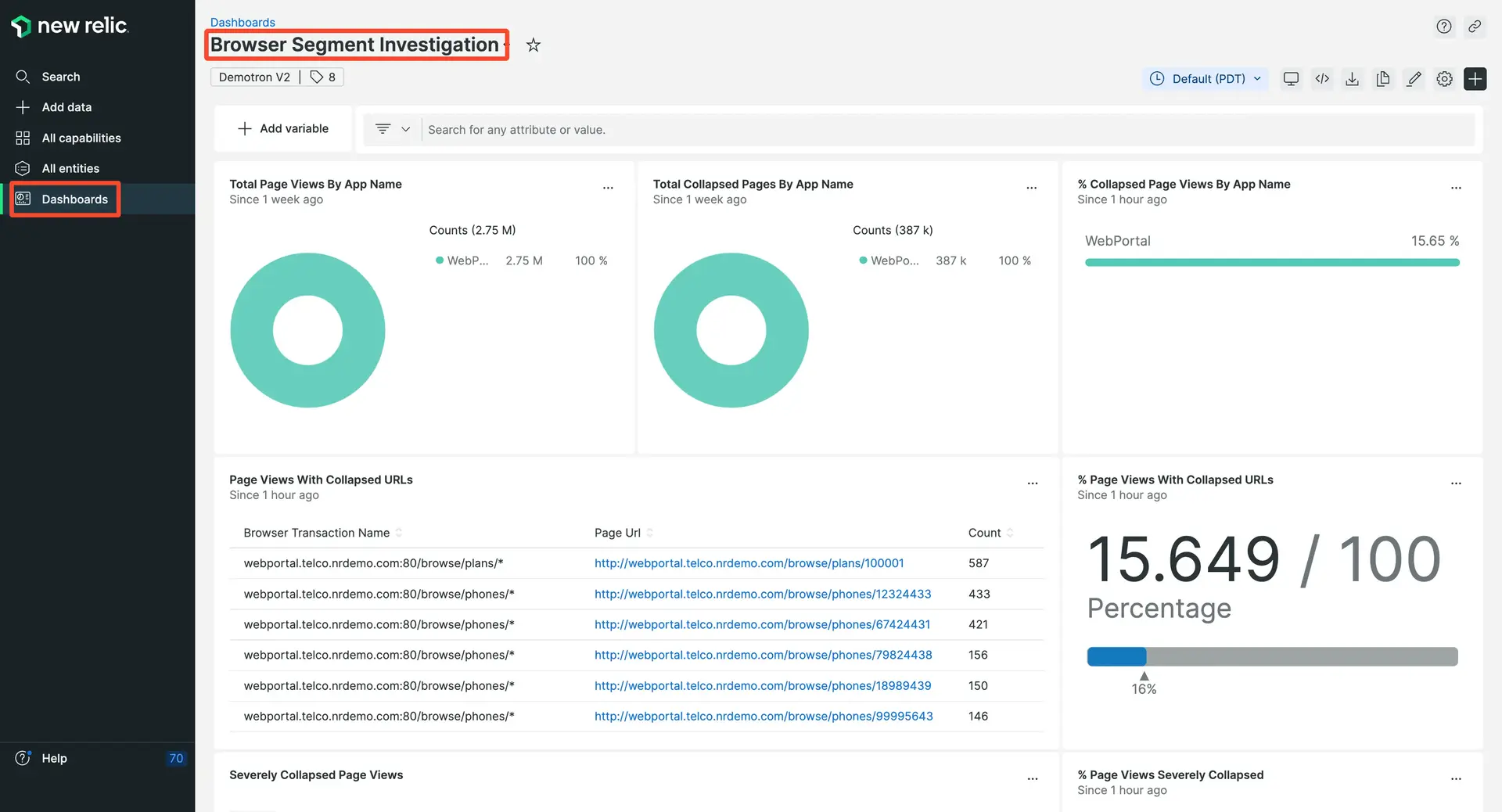Click the duplicate dashboard icon

(1383, 79)
